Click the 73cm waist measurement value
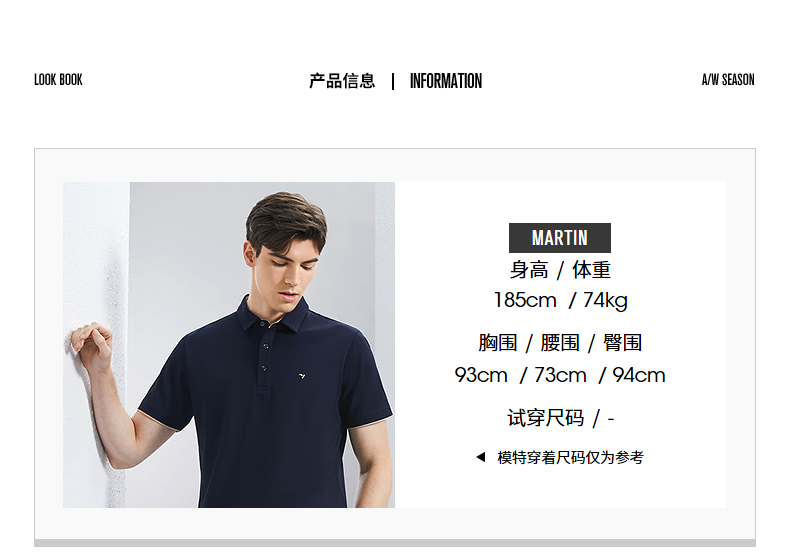The height and width of the screenshot is (553, 790). coord(560,375)
